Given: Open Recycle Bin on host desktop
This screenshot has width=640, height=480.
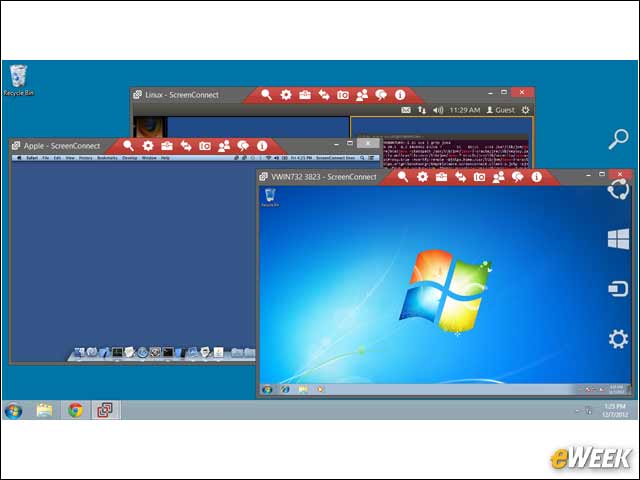Looking at the screenshot, I should coord(18,80).
